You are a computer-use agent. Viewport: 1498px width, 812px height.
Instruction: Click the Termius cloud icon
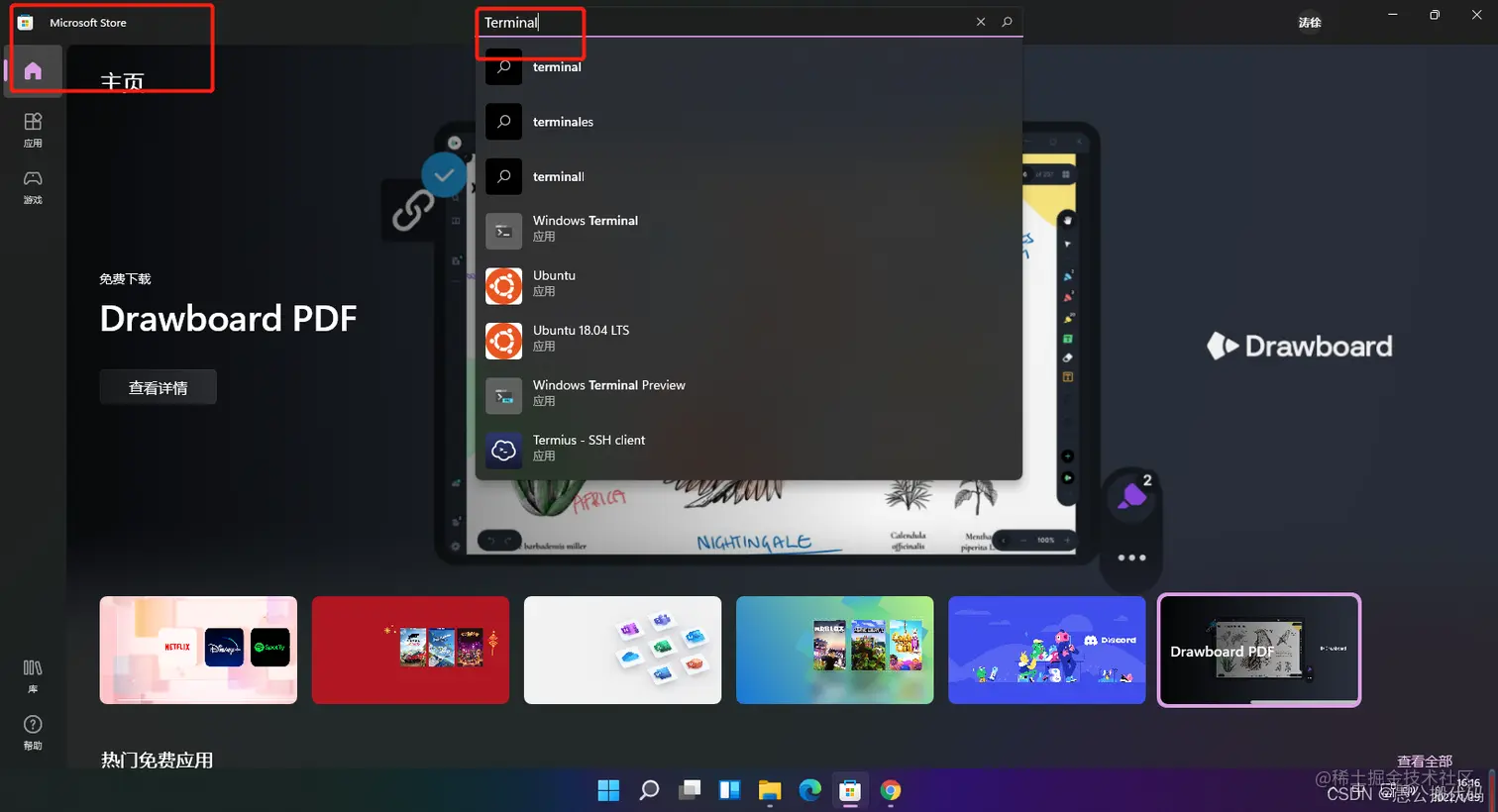[x=503, y=451]
